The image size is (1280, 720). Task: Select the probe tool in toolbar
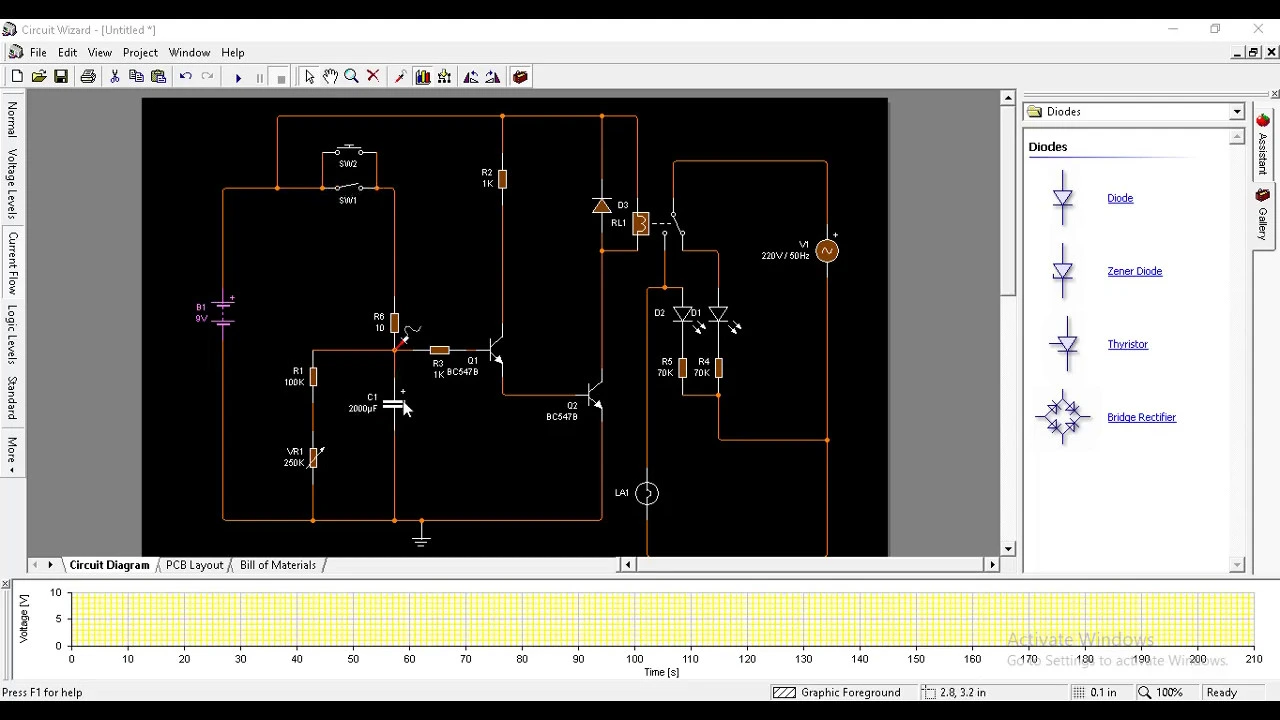coord(400,77)
